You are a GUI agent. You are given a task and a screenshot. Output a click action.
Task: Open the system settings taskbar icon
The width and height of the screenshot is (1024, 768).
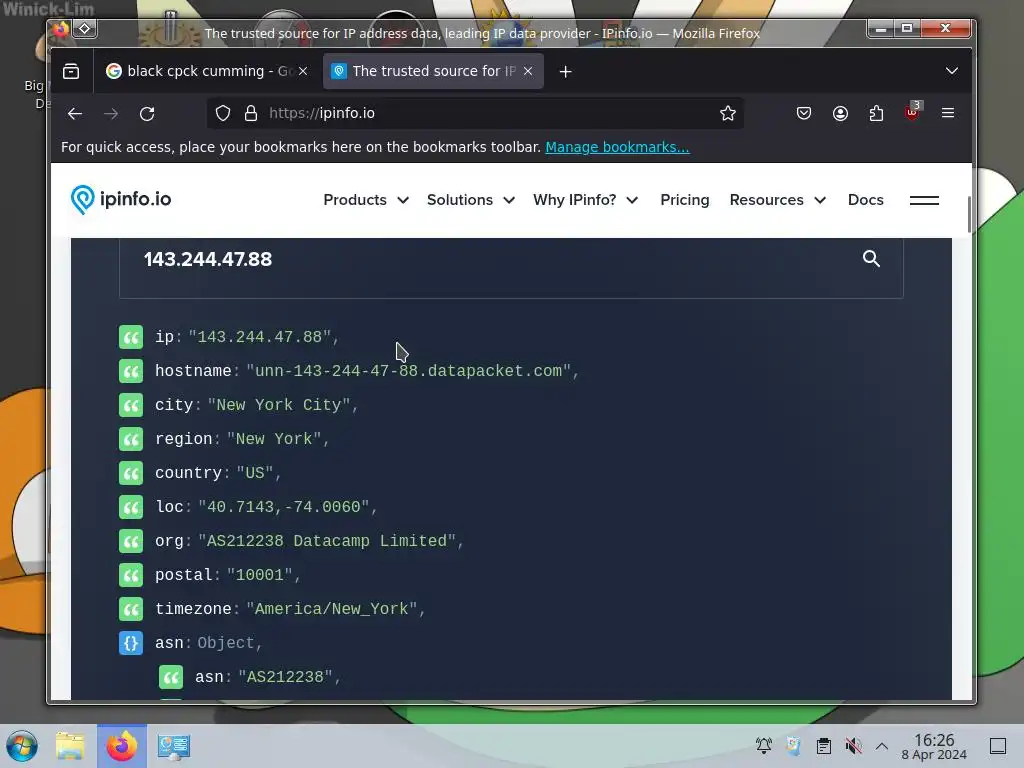[174, 746]
